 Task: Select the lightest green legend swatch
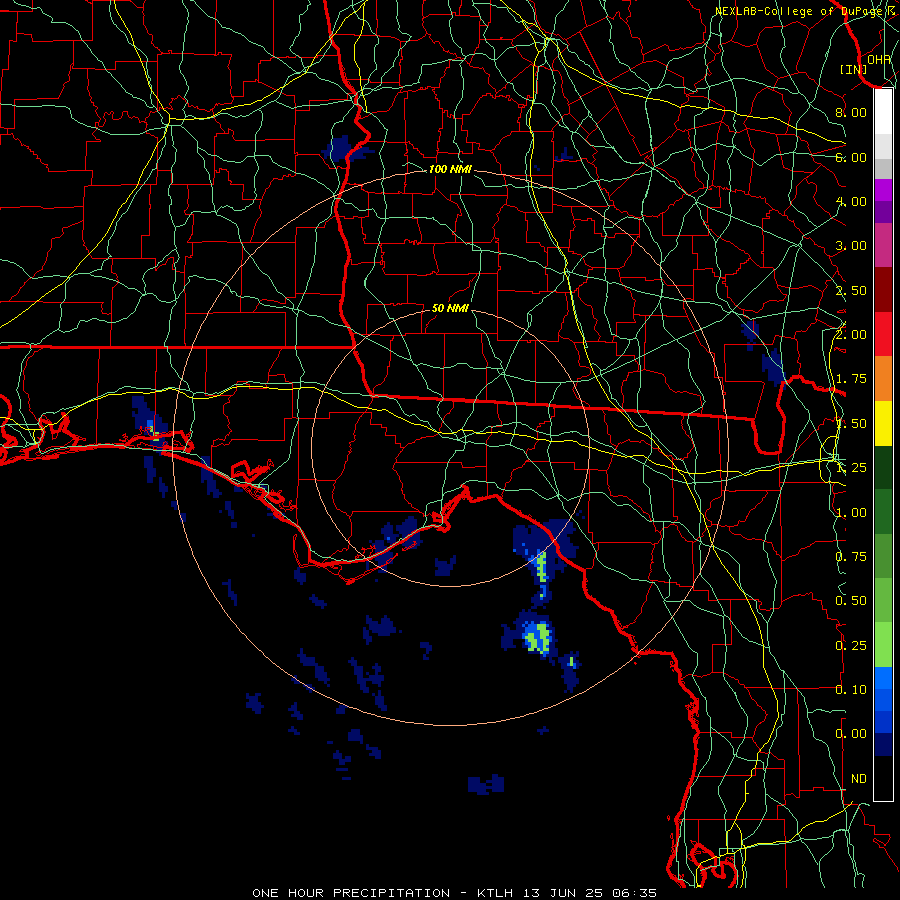[x=883, y=645]
